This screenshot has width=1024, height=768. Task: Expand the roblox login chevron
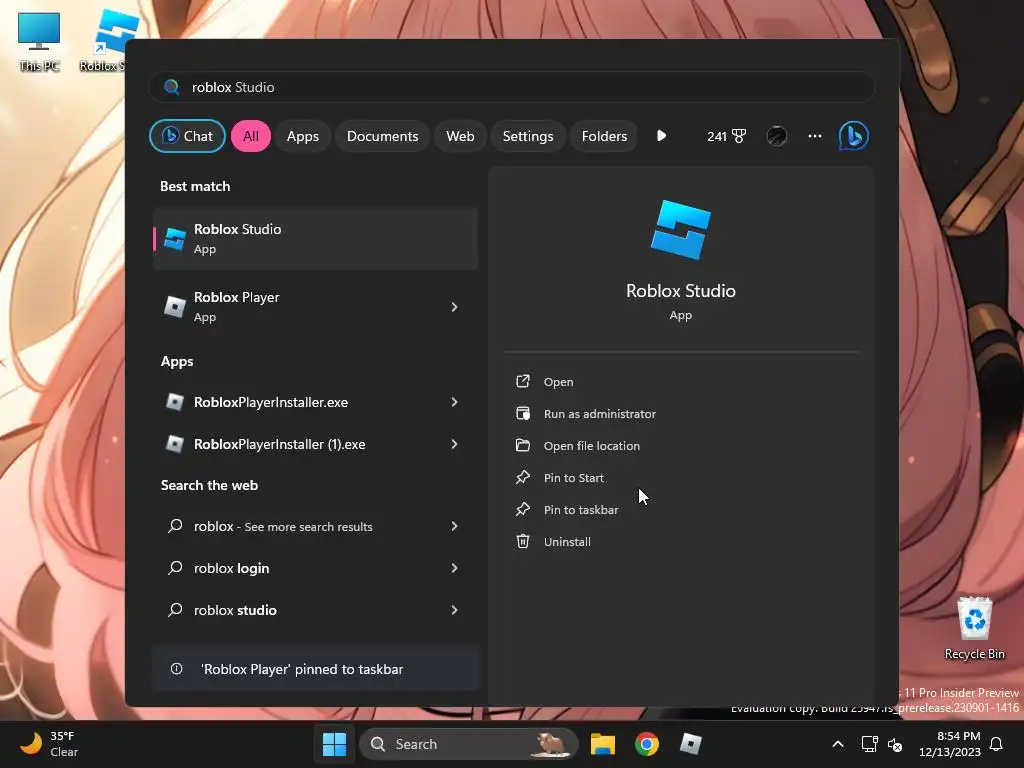point(455,568)
